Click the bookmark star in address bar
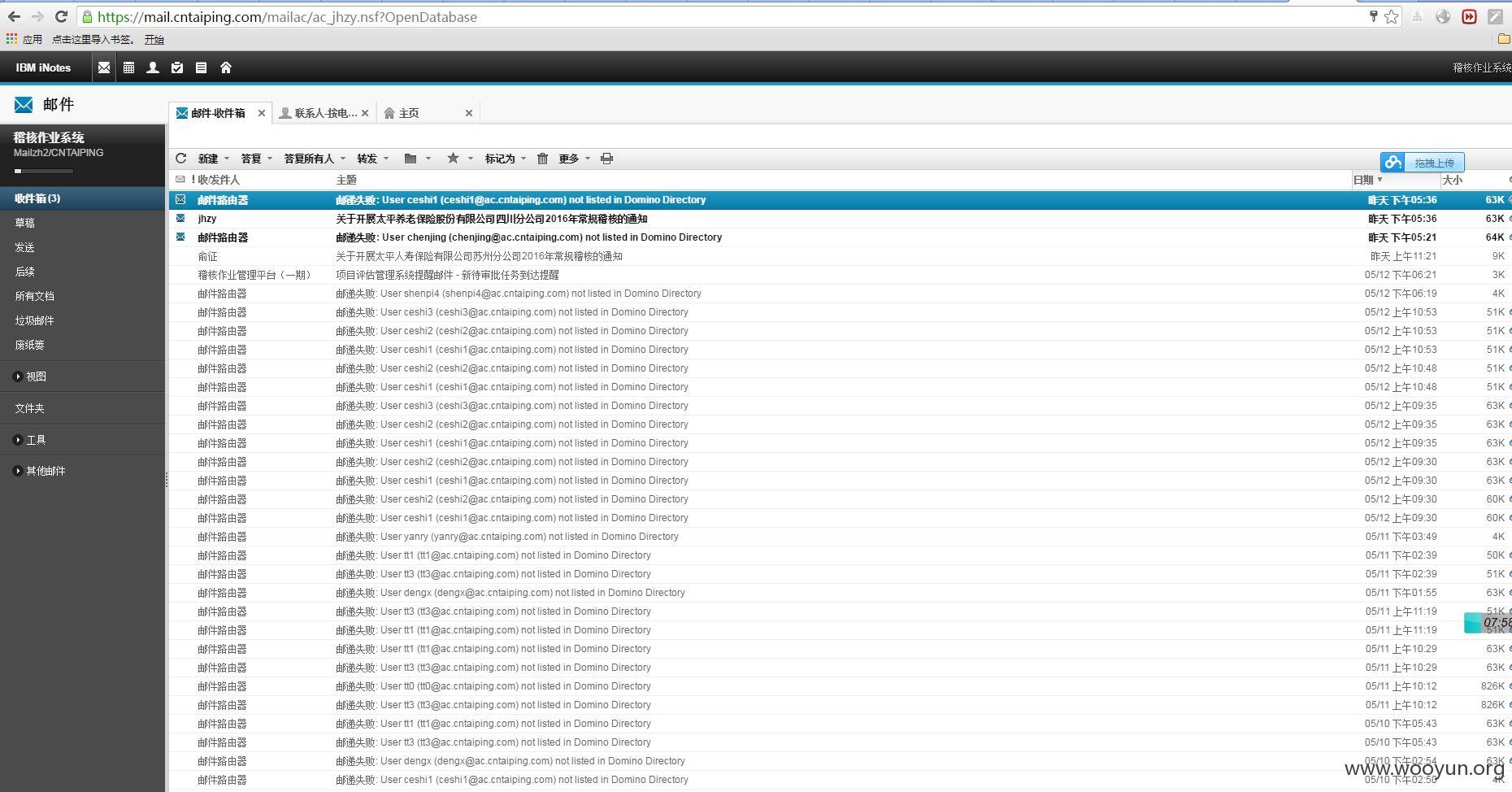The image size is (1512, 792). pos(1392,16)
